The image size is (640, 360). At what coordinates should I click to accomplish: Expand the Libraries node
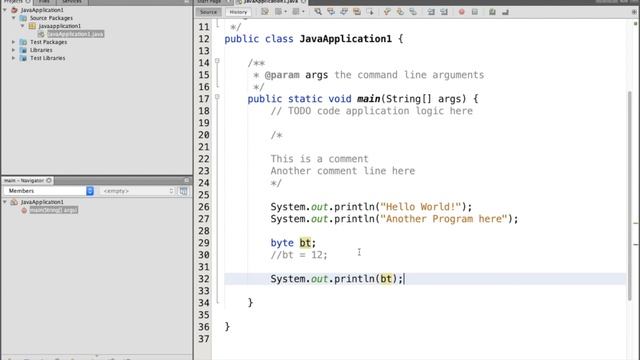(x=13, y=50)
